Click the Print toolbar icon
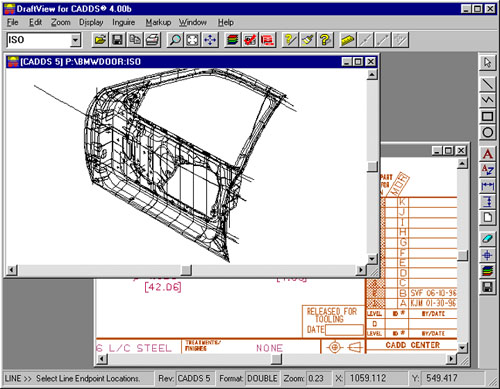 [x=152, y=40]
